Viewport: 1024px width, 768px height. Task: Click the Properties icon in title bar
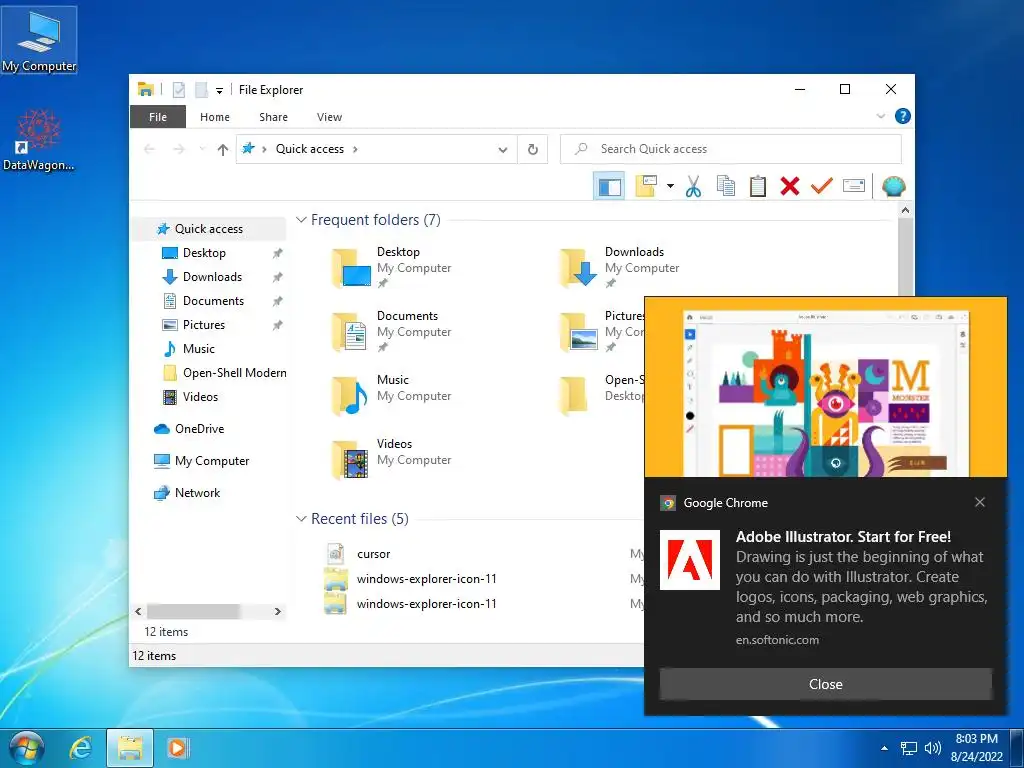(x=178, y=89)
